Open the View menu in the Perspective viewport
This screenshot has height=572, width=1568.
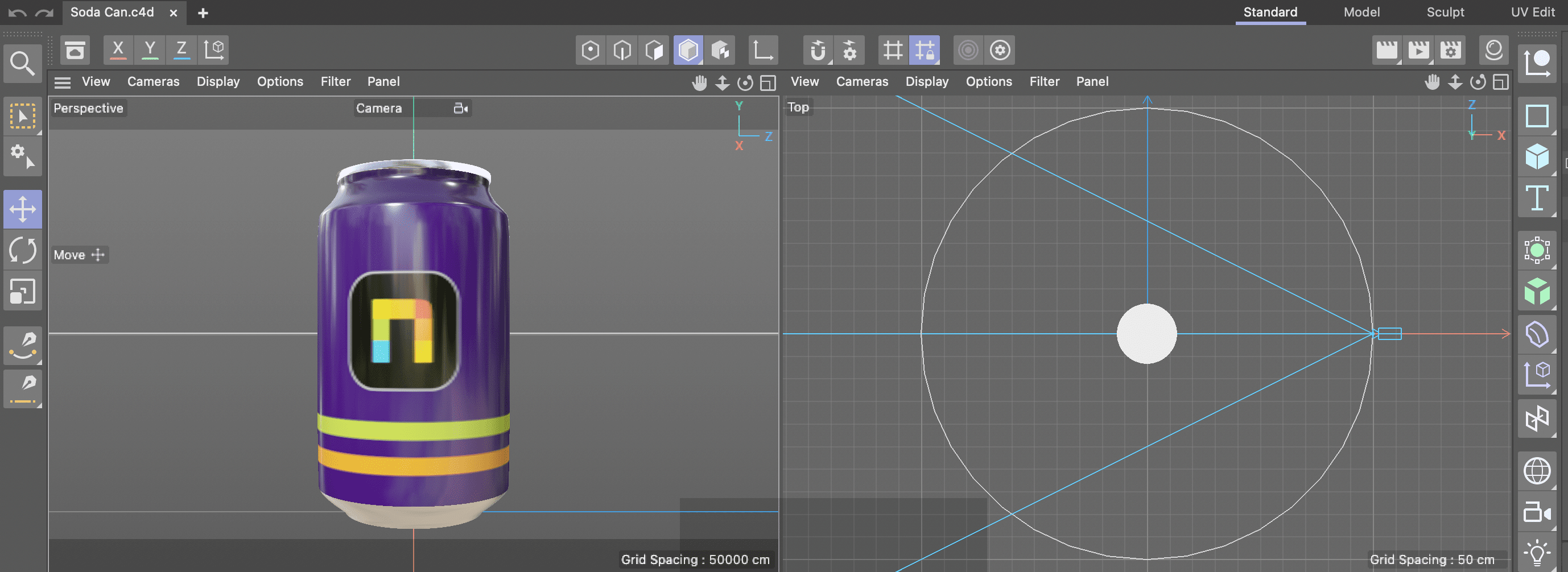pyautogui.click(x=96, y=81)
